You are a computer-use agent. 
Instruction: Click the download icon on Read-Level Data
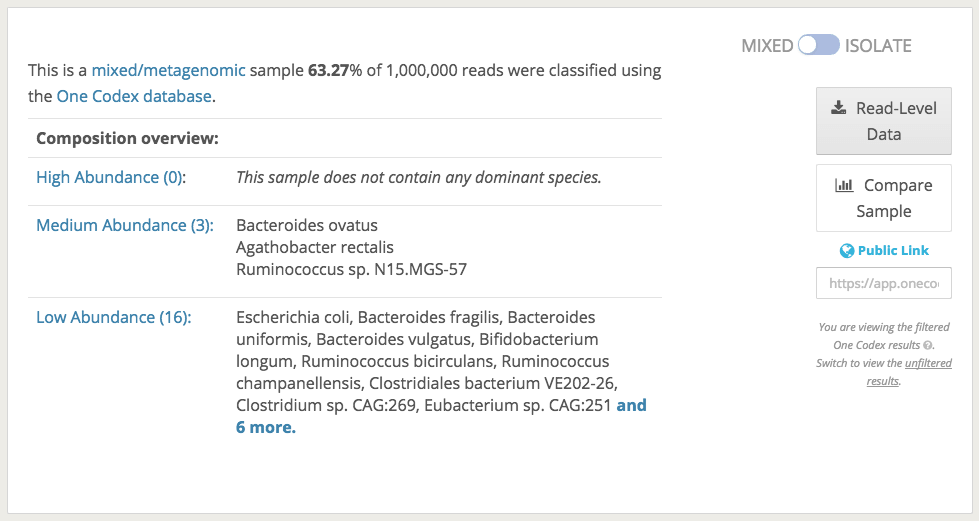point(838,108)
